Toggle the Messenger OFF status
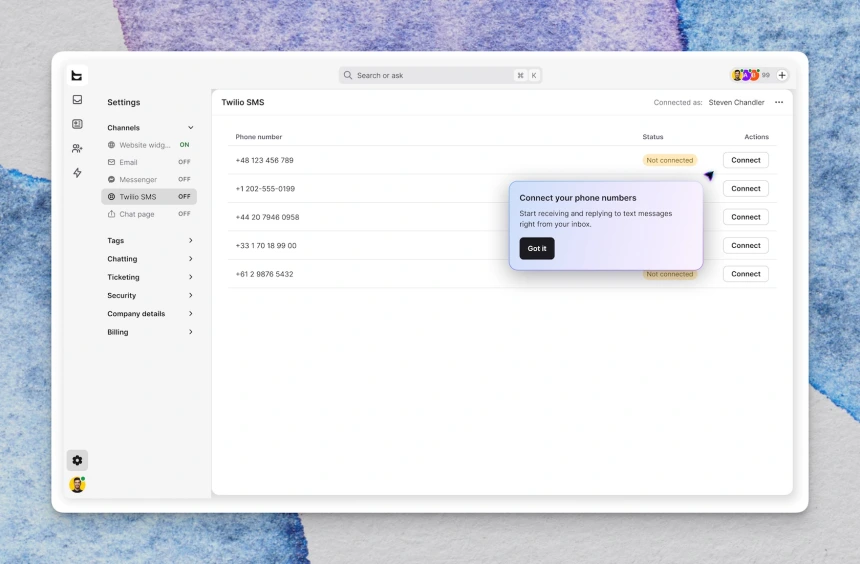 point(184,179)
